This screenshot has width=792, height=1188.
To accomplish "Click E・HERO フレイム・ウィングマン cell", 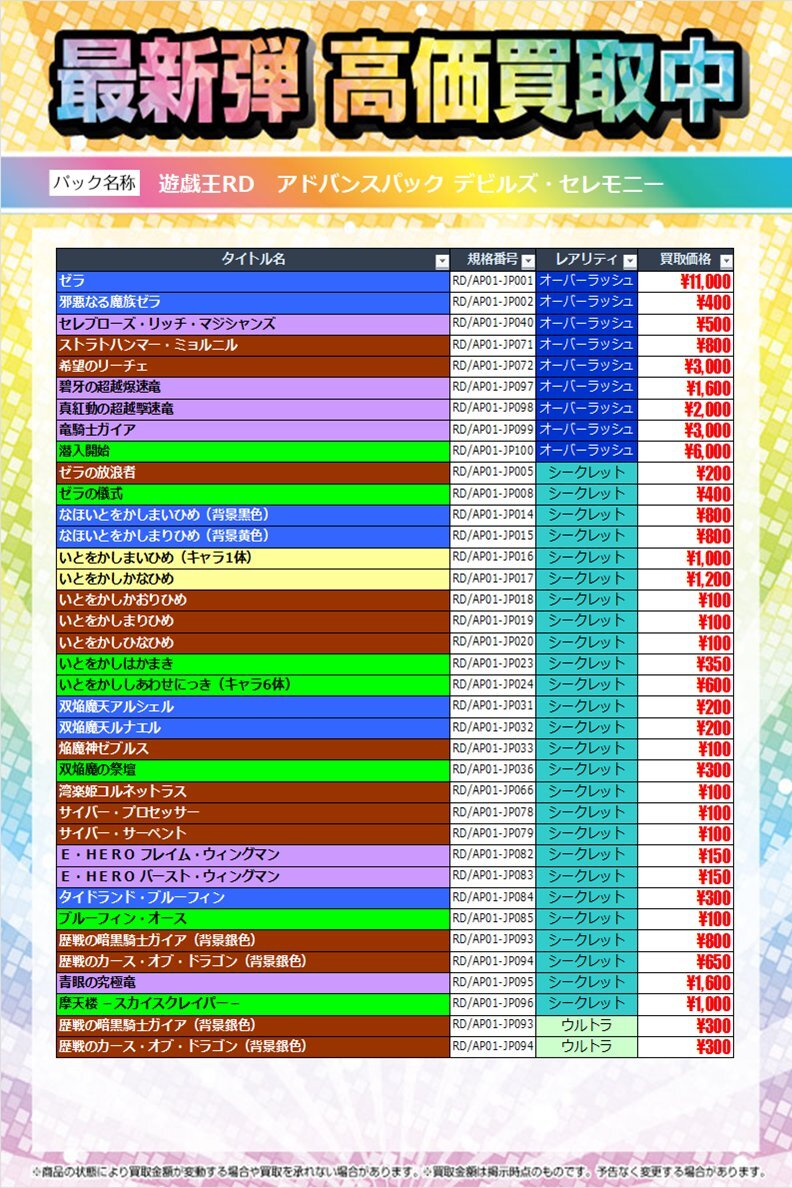I will tap(253, 855).
